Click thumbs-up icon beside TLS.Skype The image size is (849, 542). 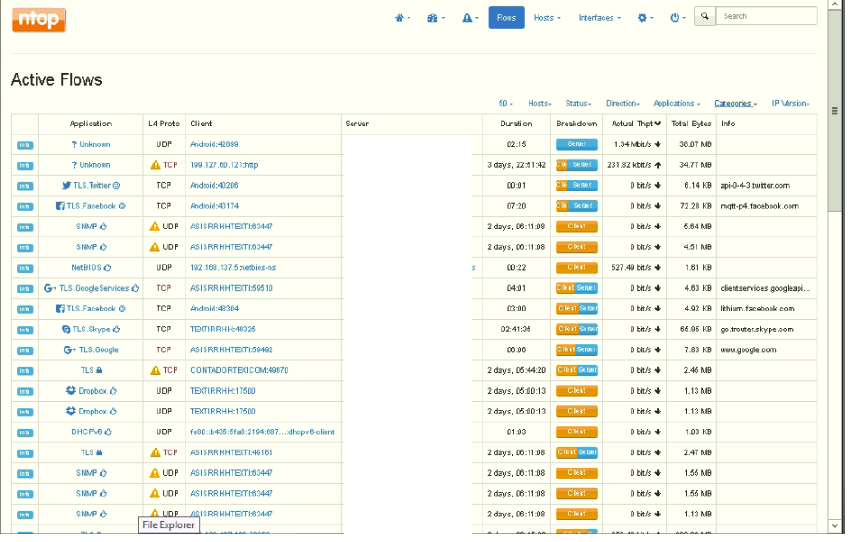(116, 330)
